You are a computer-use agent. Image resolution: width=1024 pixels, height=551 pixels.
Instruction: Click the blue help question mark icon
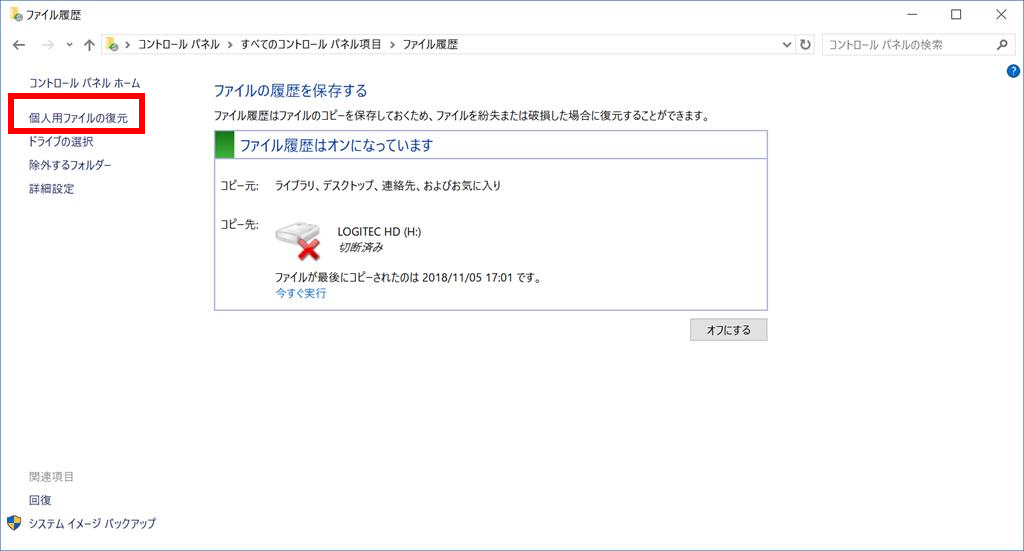coord(1012,71)
